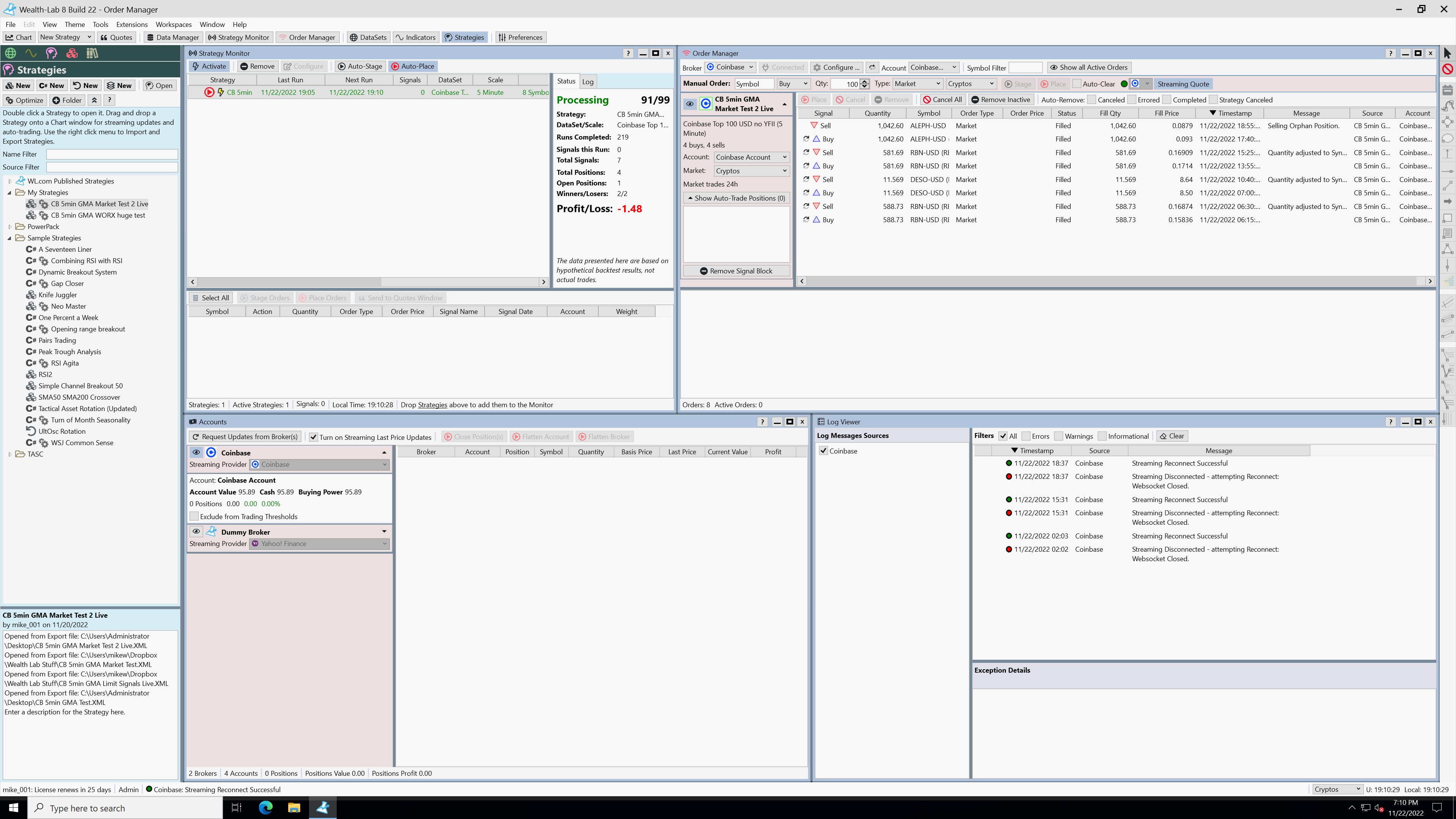Switch to the Log tab in Strategy Monitor
Viewport: 1456px width, 819px height.
point(588,82)
